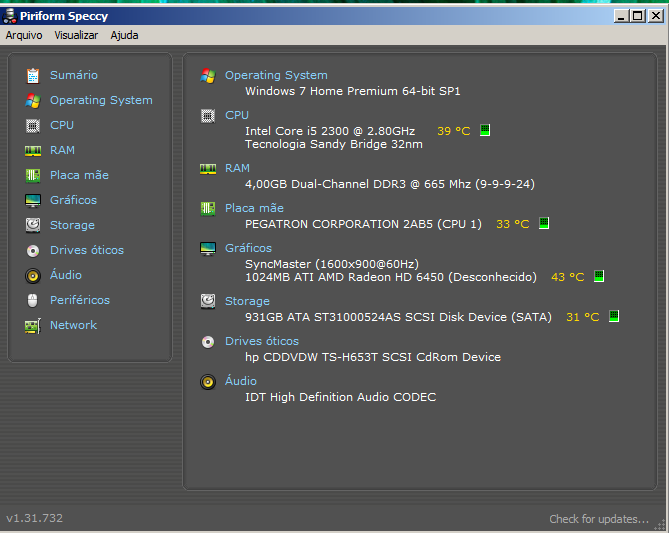Select Periféricos in the sidebar

tap(80, 300)
